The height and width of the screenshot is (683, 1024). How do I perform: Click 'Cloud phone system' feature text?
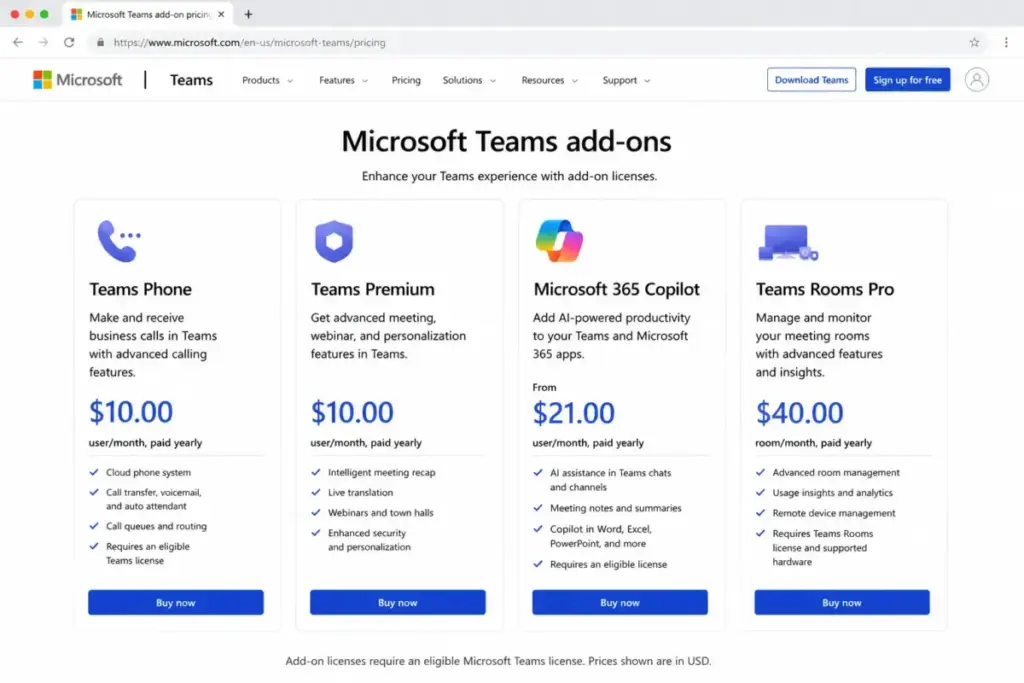point(148,472)
